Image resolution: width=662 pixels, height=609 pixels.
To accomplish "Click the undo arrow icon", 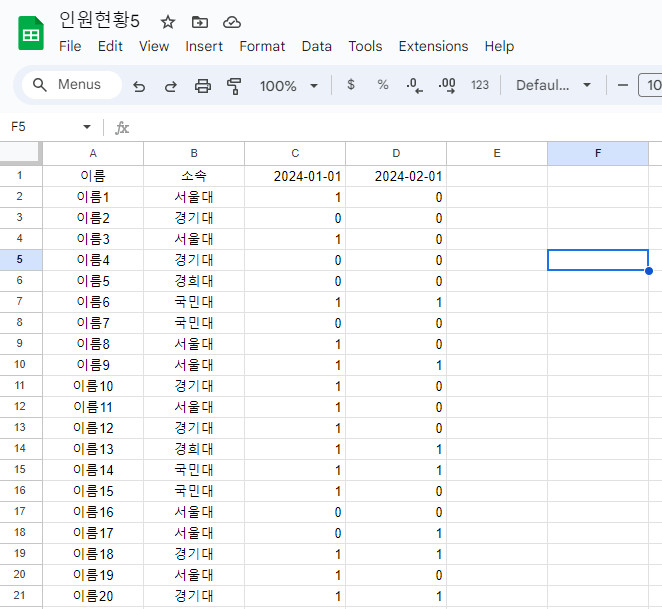I will tap(139, 86).
